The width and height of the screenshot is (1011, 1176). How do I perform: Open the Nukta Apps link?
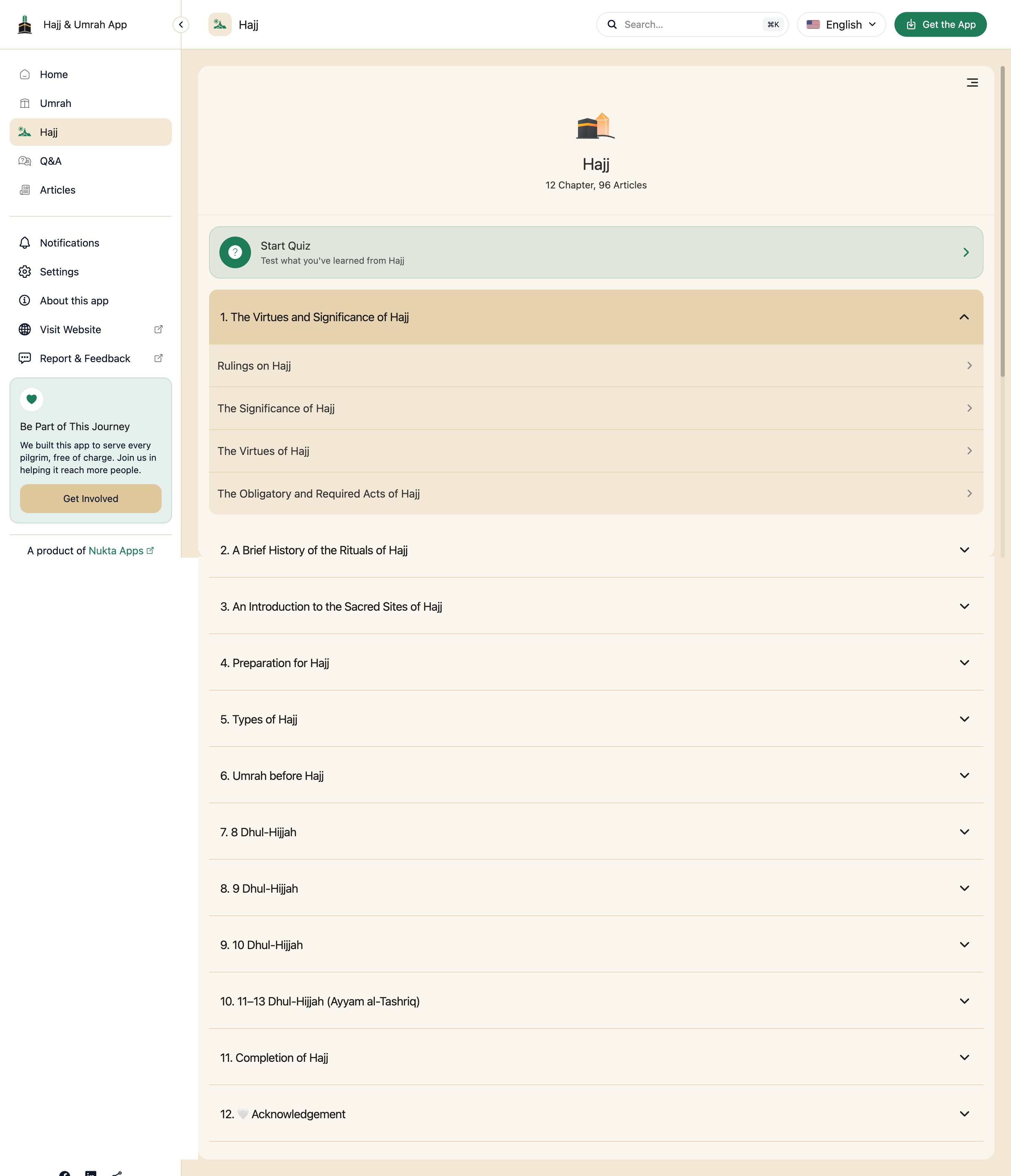tap(121, 551)
